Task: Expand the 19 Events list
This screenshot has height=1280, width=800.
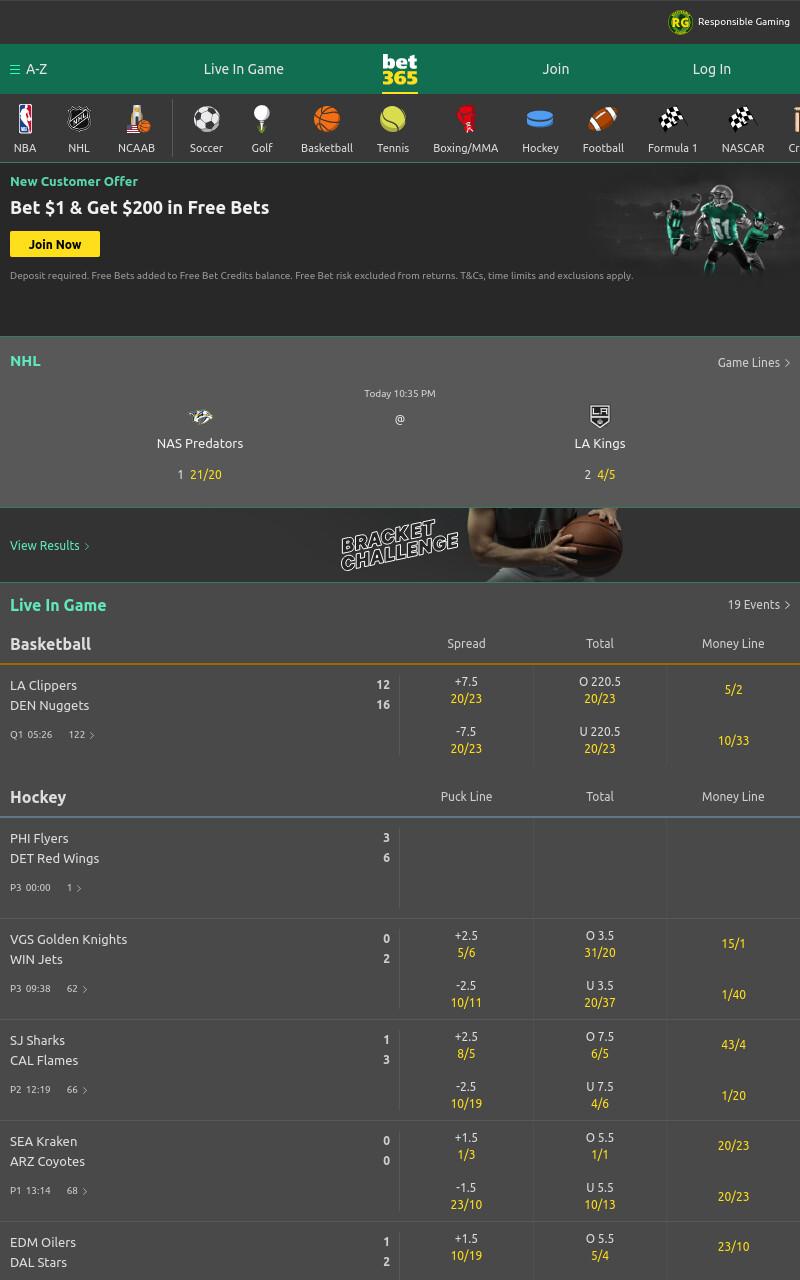Action: pyautogui.click(x=759, y=605)
